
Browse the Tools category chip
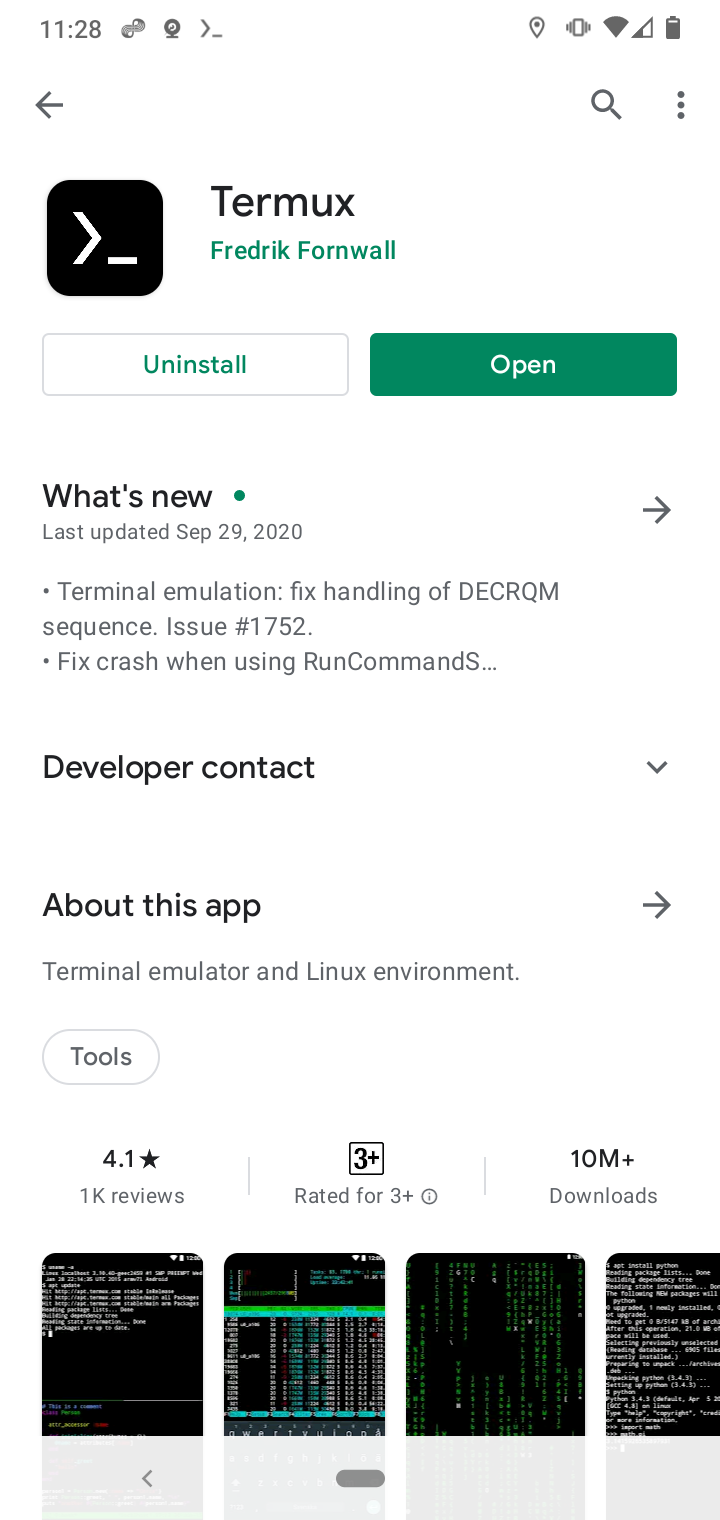tap(100, 1056)
